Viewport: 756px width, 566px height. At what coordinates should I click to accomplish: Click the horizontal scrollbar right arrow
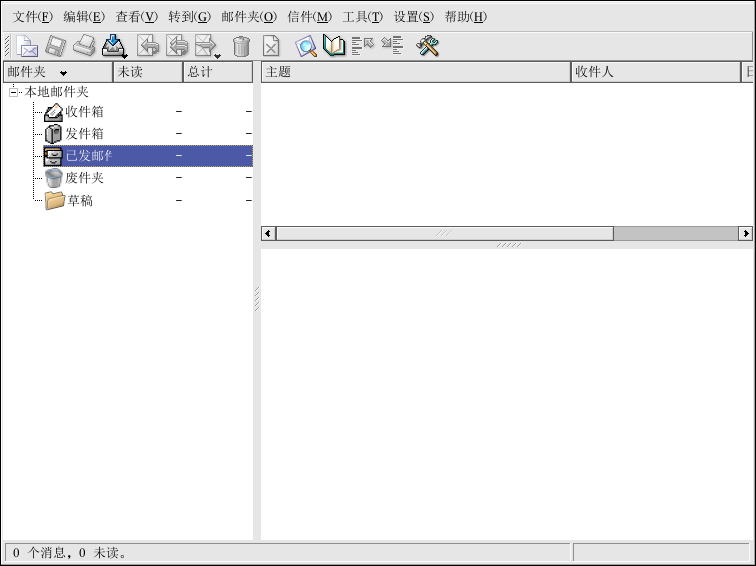[x=745, y=233]
